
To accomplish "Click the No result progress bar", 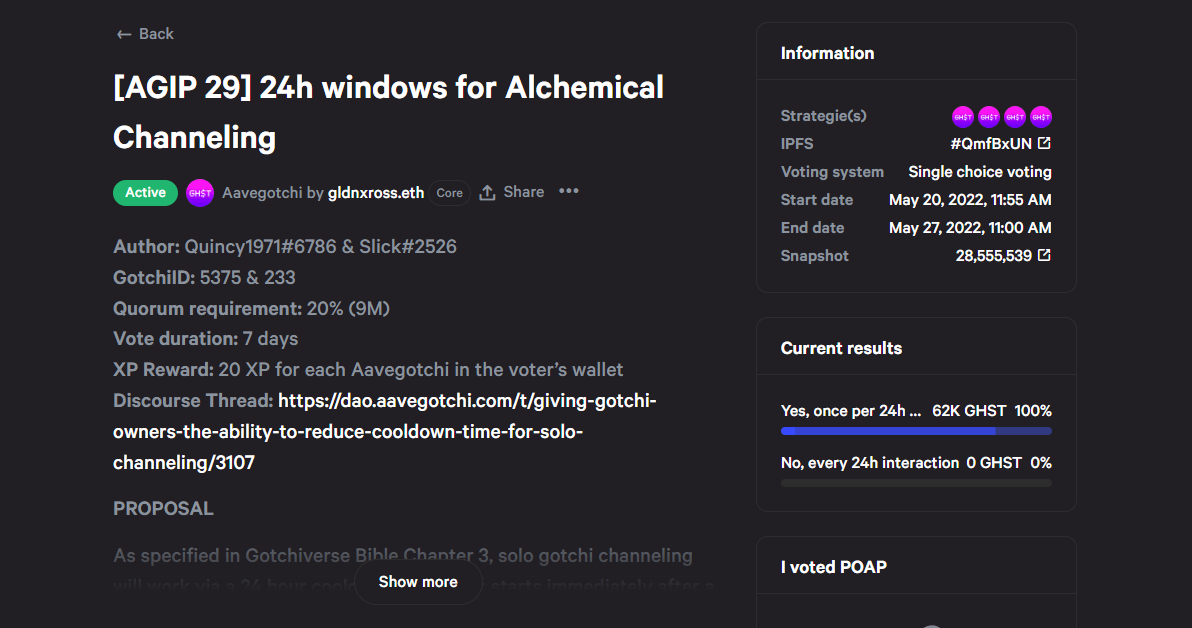I will 916,483.
